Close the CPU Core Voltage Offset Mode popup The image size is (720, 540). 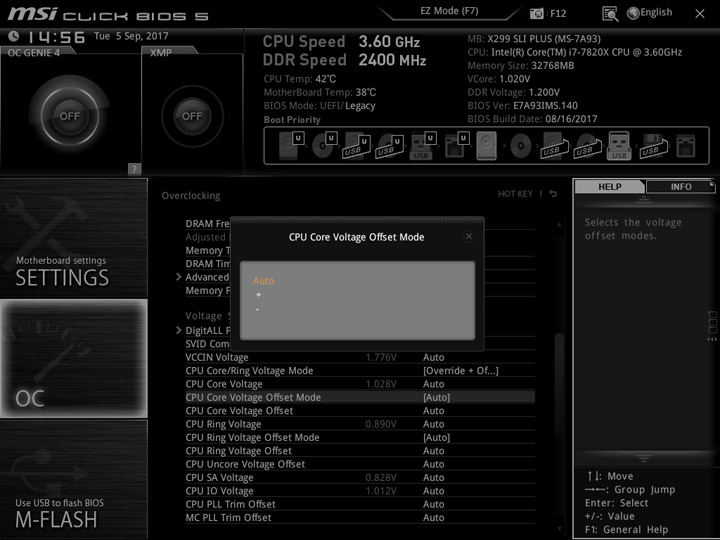coord(469,236)
